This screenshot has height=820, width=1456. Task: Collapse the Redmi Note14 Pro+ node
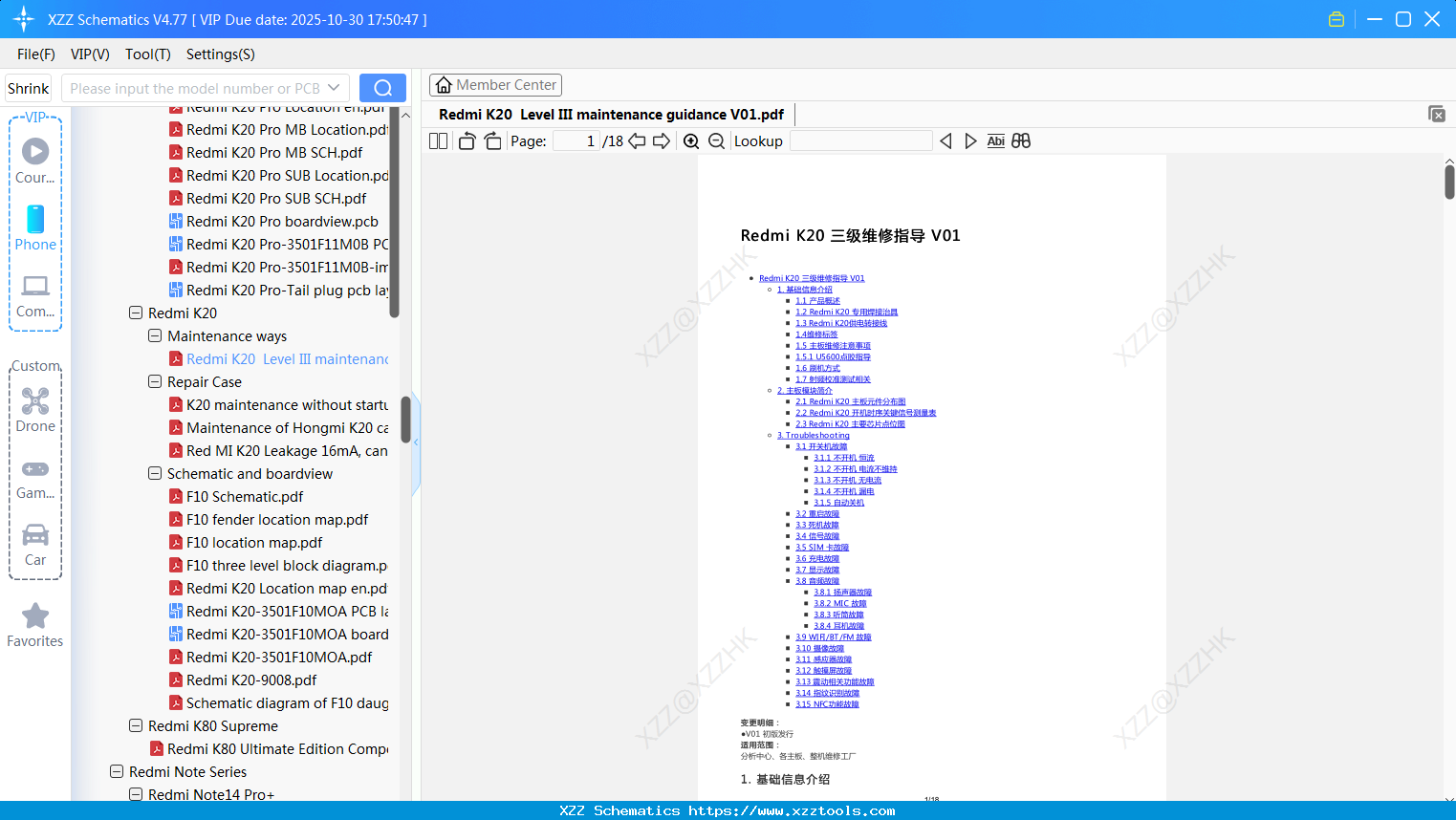click(x=136, y=794)
